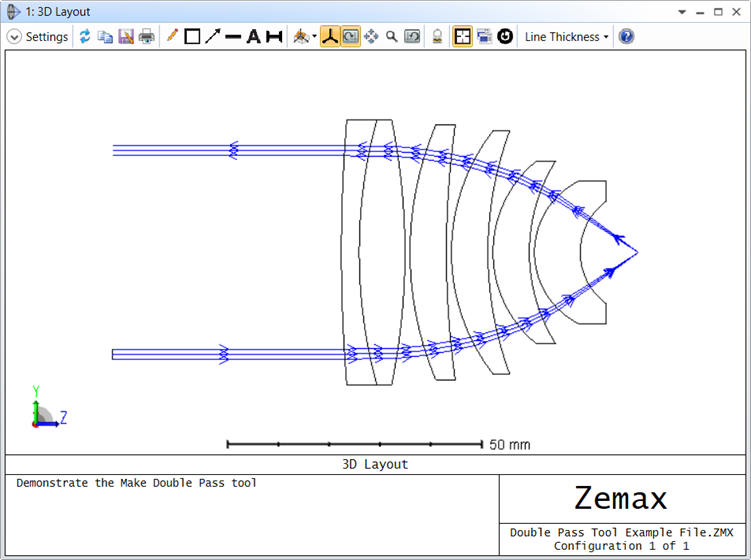Click the clone window icon

[485, 36]
